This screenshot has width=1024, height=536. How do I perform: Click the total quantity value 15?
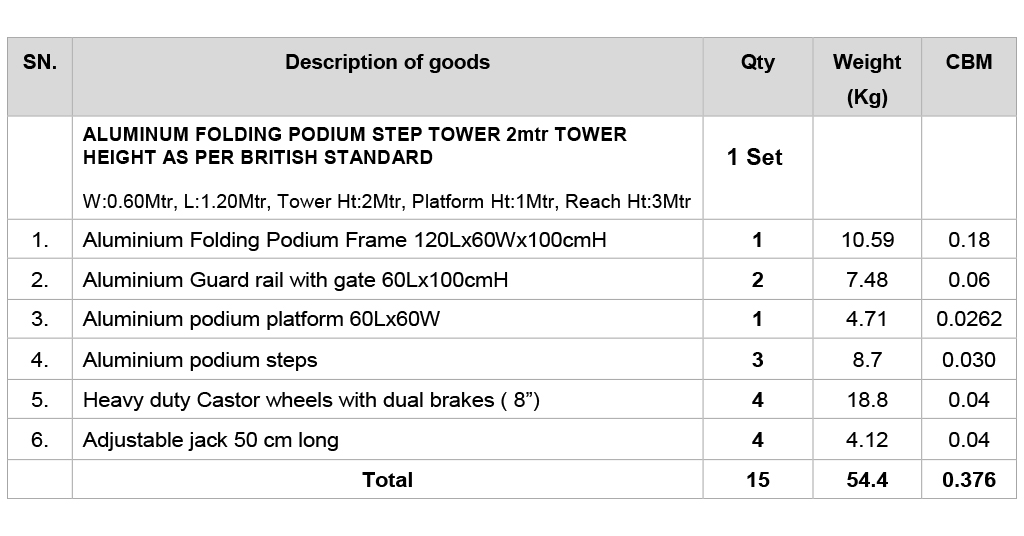point(758,479)
